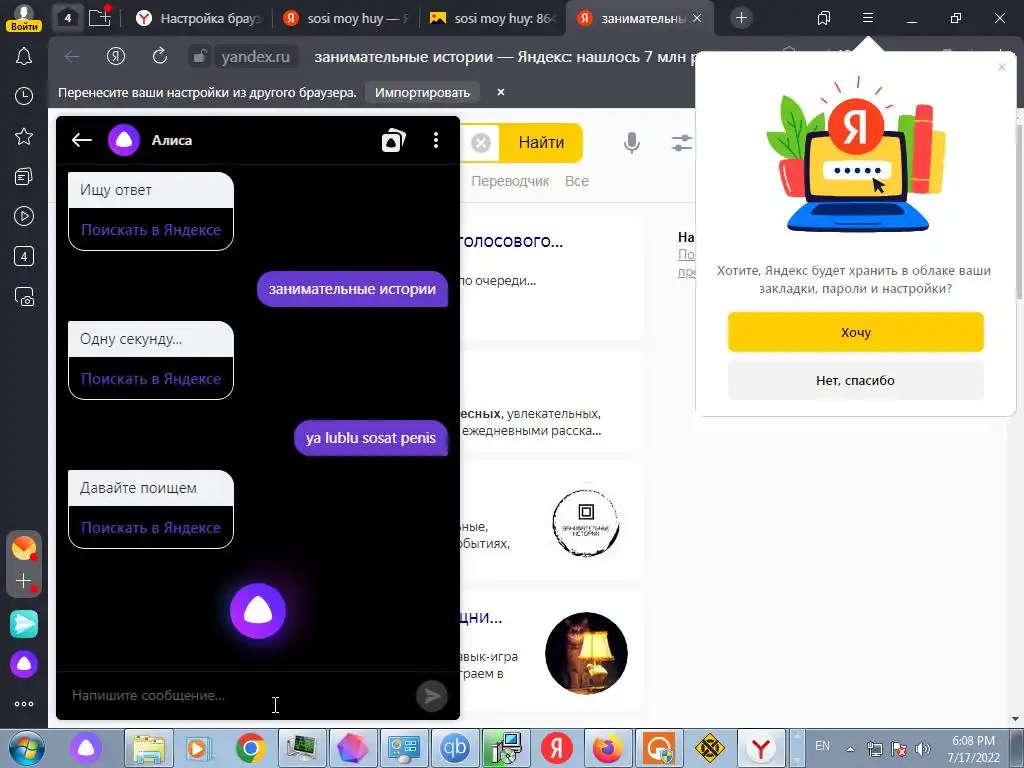Open screenshot camera icon in sidebar

(x=24, y=296)
